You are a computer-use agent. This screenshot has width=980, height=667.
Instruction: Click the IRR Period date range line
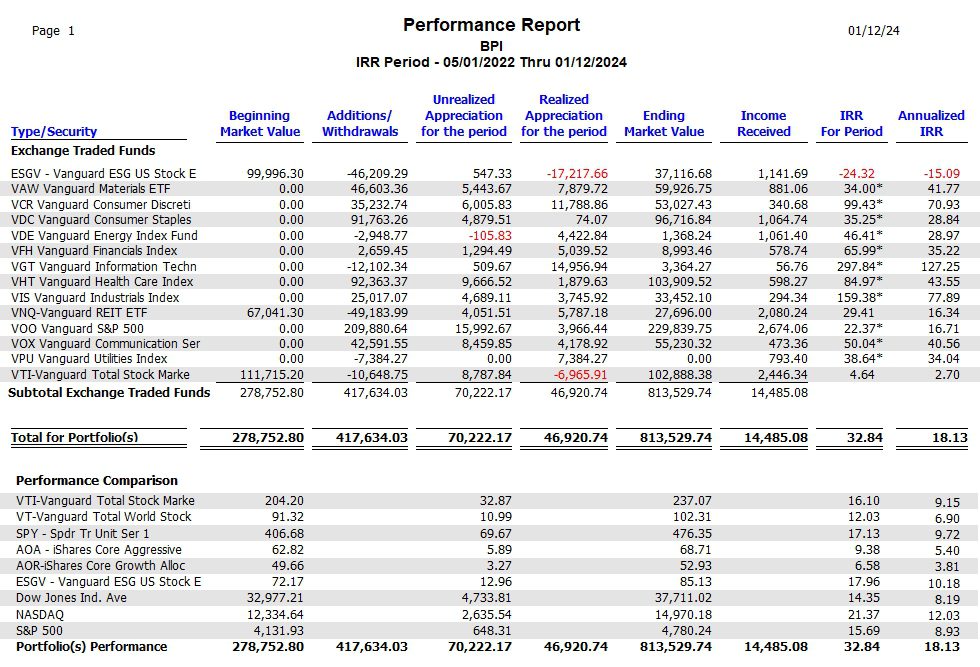coord(491,62)
